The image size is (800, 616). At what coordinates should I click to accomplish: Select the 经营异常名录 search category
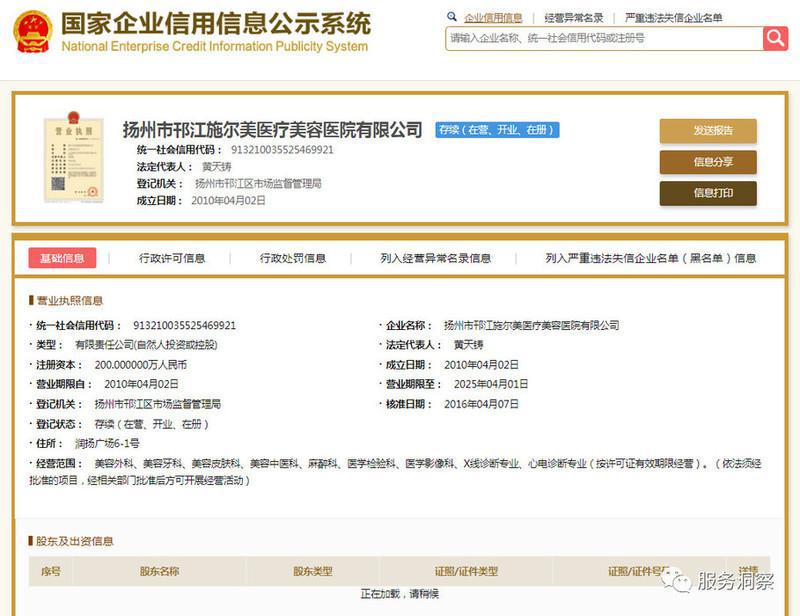point(574,18)
